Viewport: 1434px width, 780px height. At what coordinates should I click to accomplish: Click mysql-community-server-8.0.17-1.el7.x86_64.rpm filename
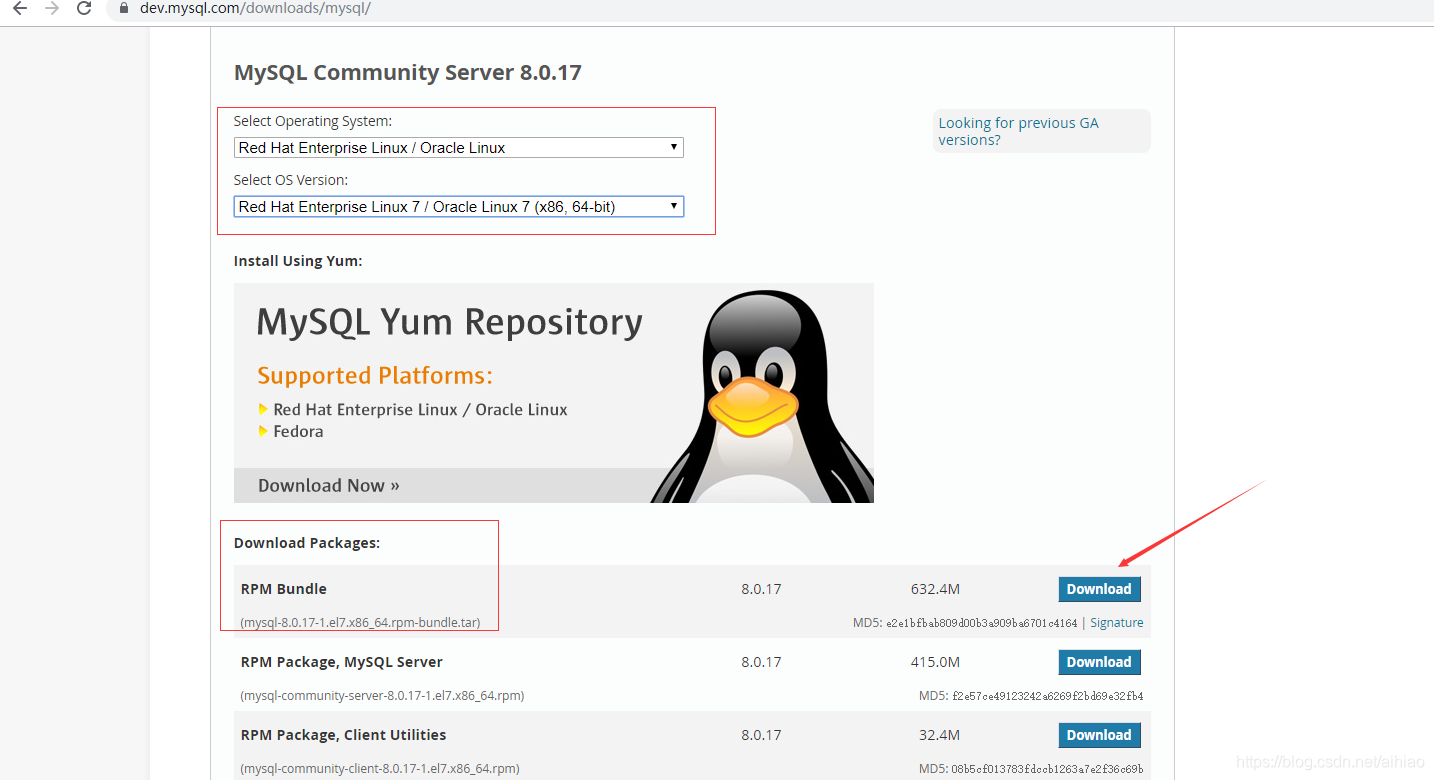coord(382,696)
